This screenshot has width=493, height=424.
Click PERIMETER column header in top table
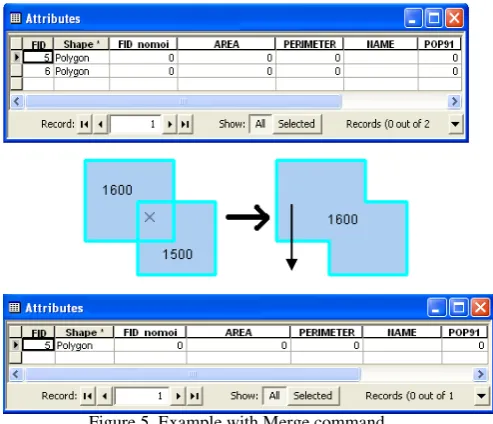click(310, 44)
